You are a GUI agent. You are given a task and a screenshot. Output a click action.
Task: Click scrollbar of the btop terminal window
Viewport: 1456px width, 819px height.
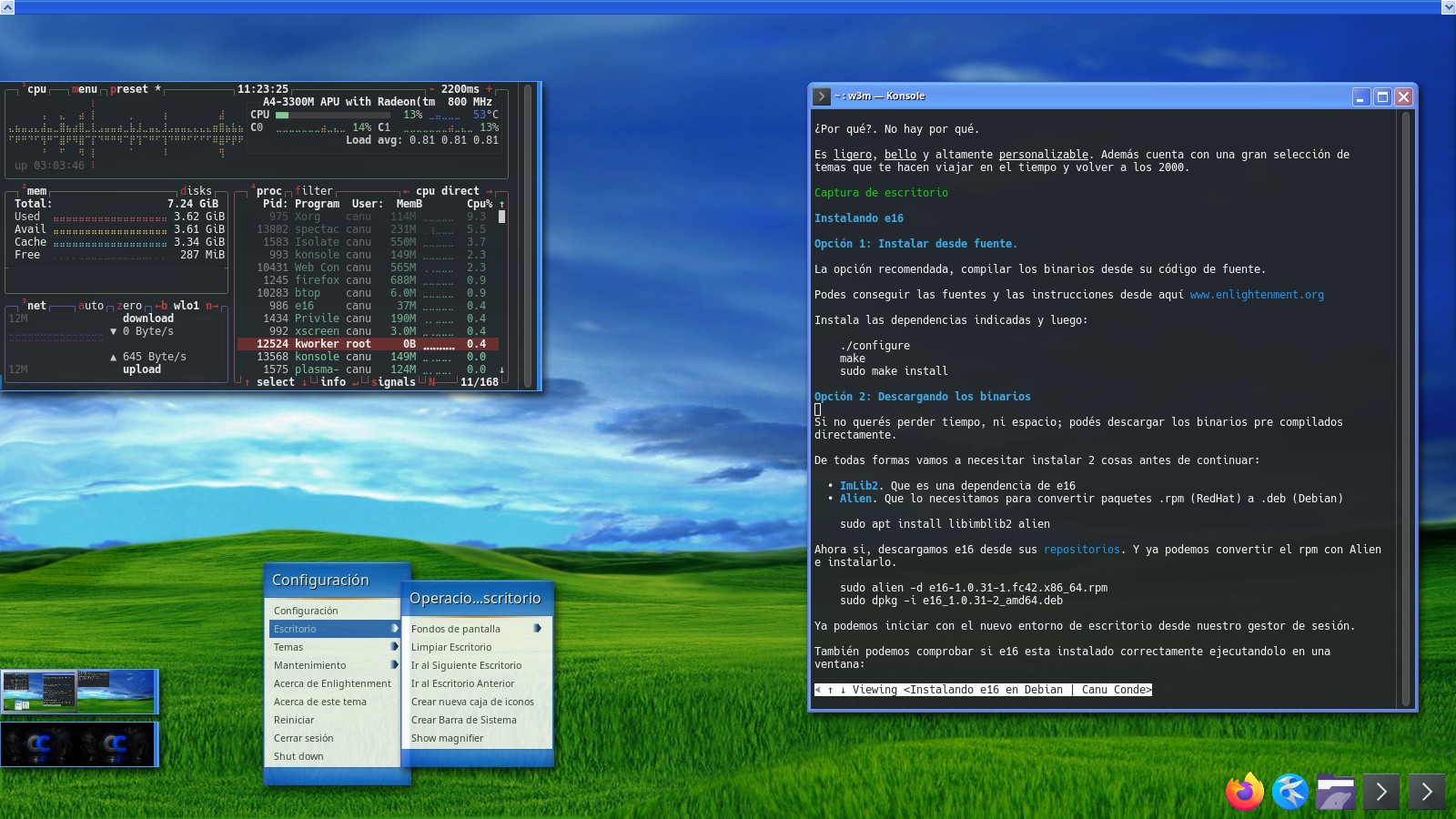(x=527, y=236)
